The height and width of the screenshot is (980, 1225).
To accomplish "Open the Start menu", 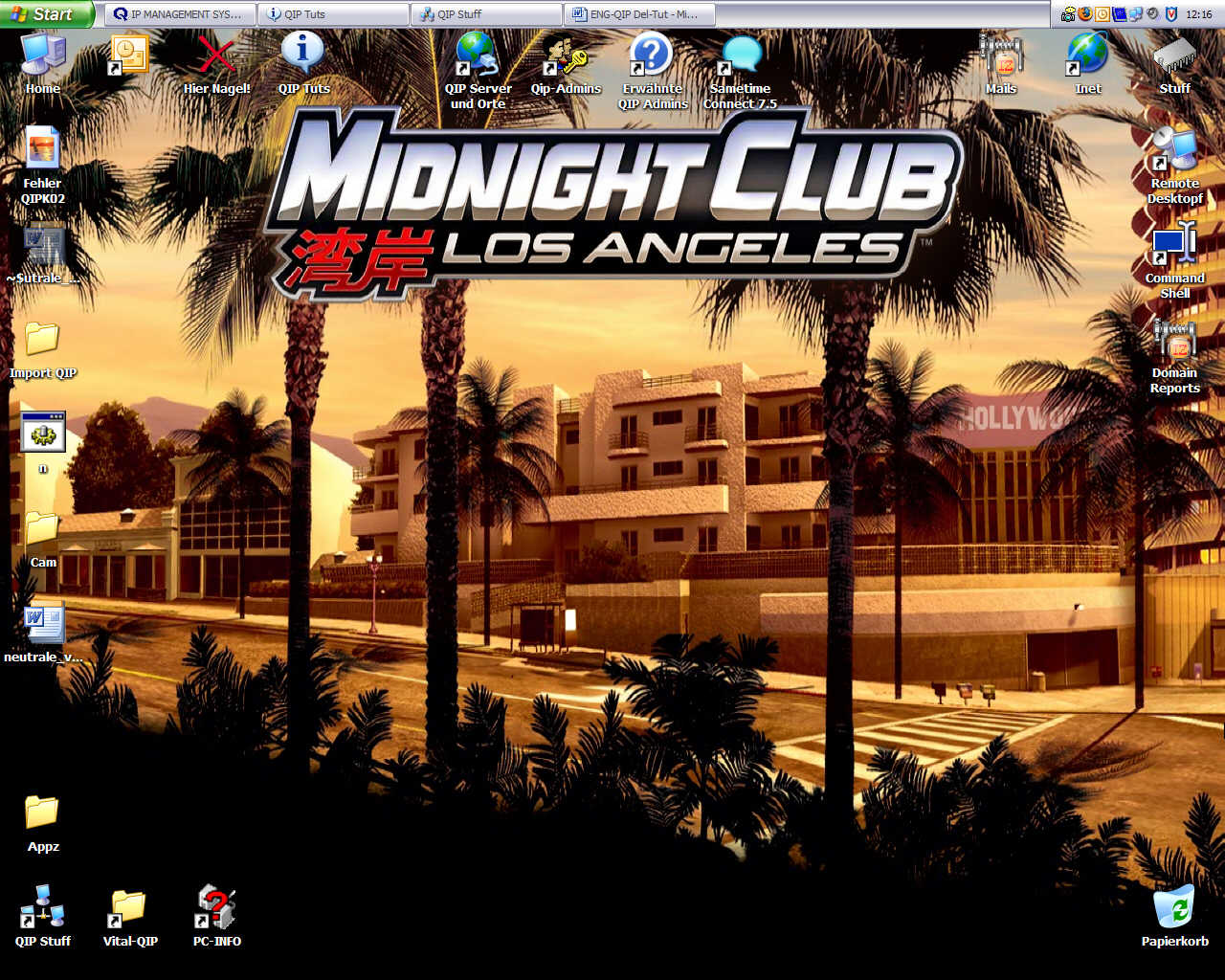I will coord(46,14).
